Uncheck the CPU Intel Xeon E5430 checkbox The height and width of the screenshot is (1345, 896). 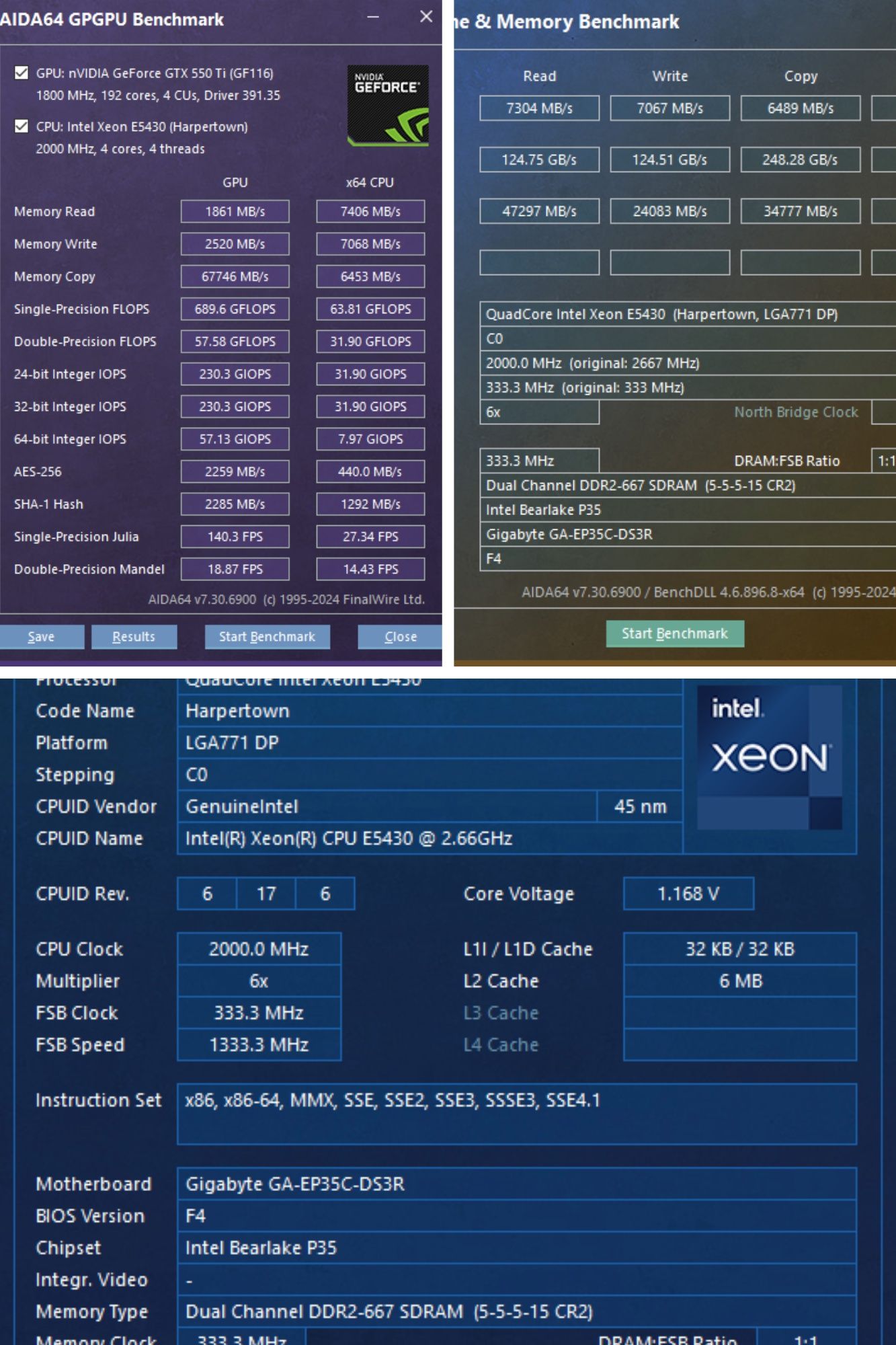tap(22, 126)
